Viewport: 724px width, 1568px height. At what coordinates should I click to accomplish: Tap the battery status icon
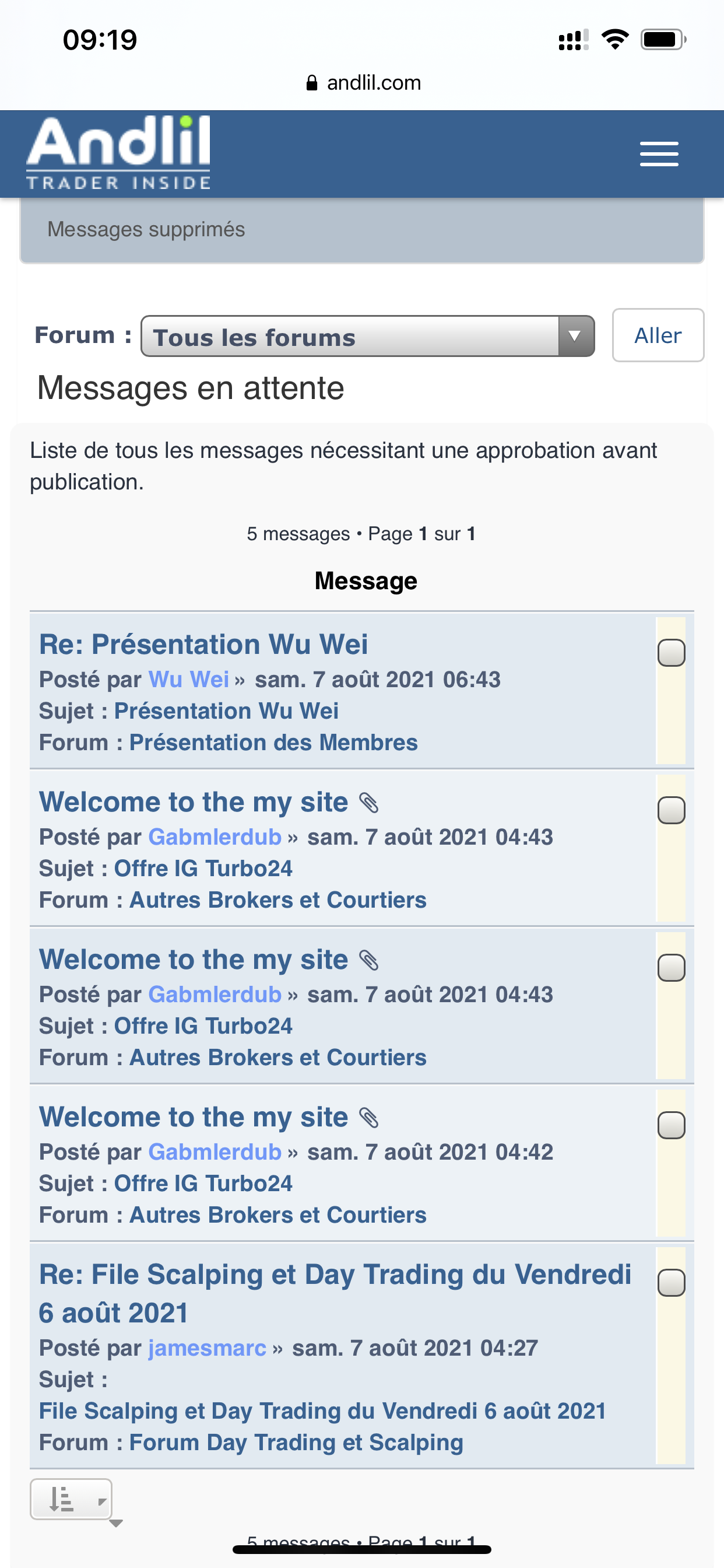(663, 40)
